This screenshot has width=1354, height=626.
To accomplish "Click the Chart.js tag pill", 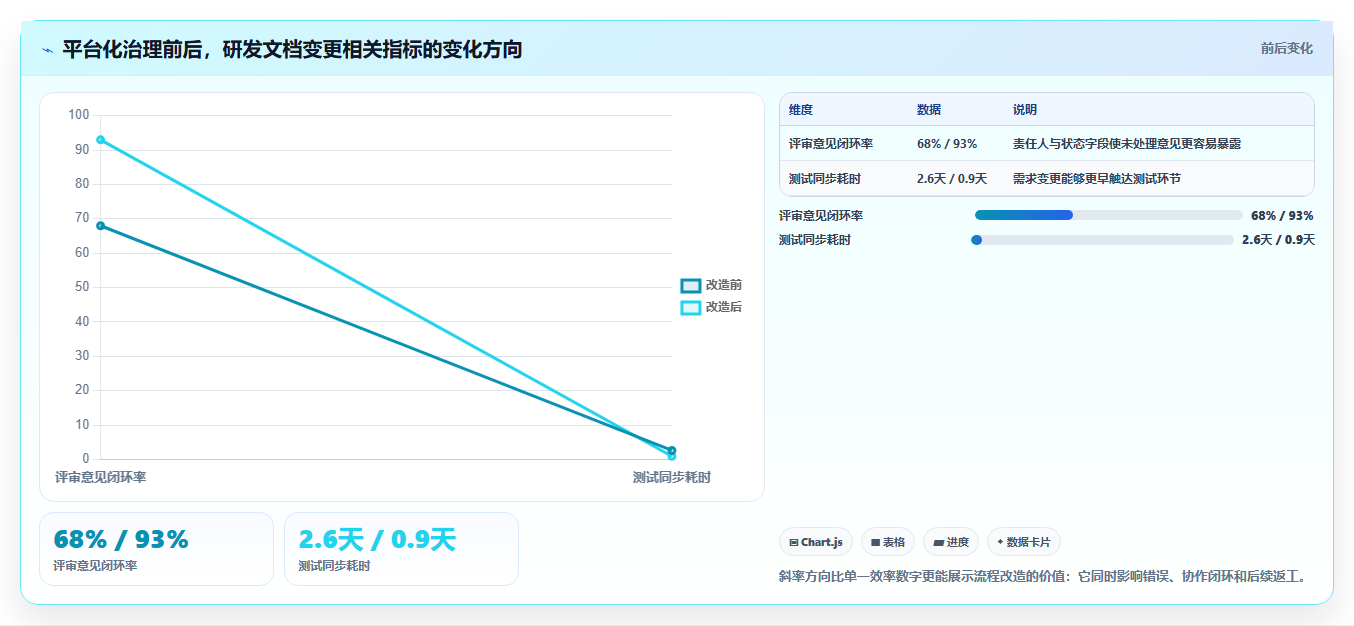I will tap(816, 542).
